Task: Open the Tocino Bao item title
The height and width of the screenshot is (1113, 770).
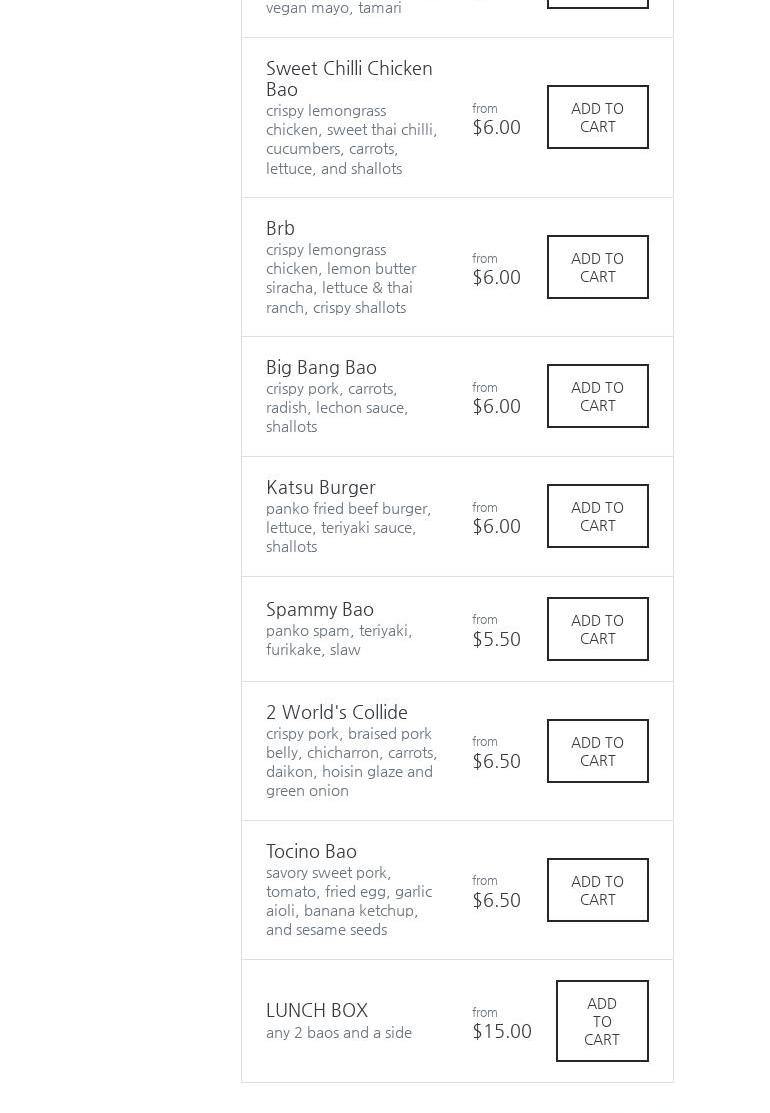Action: pos(311,851)
